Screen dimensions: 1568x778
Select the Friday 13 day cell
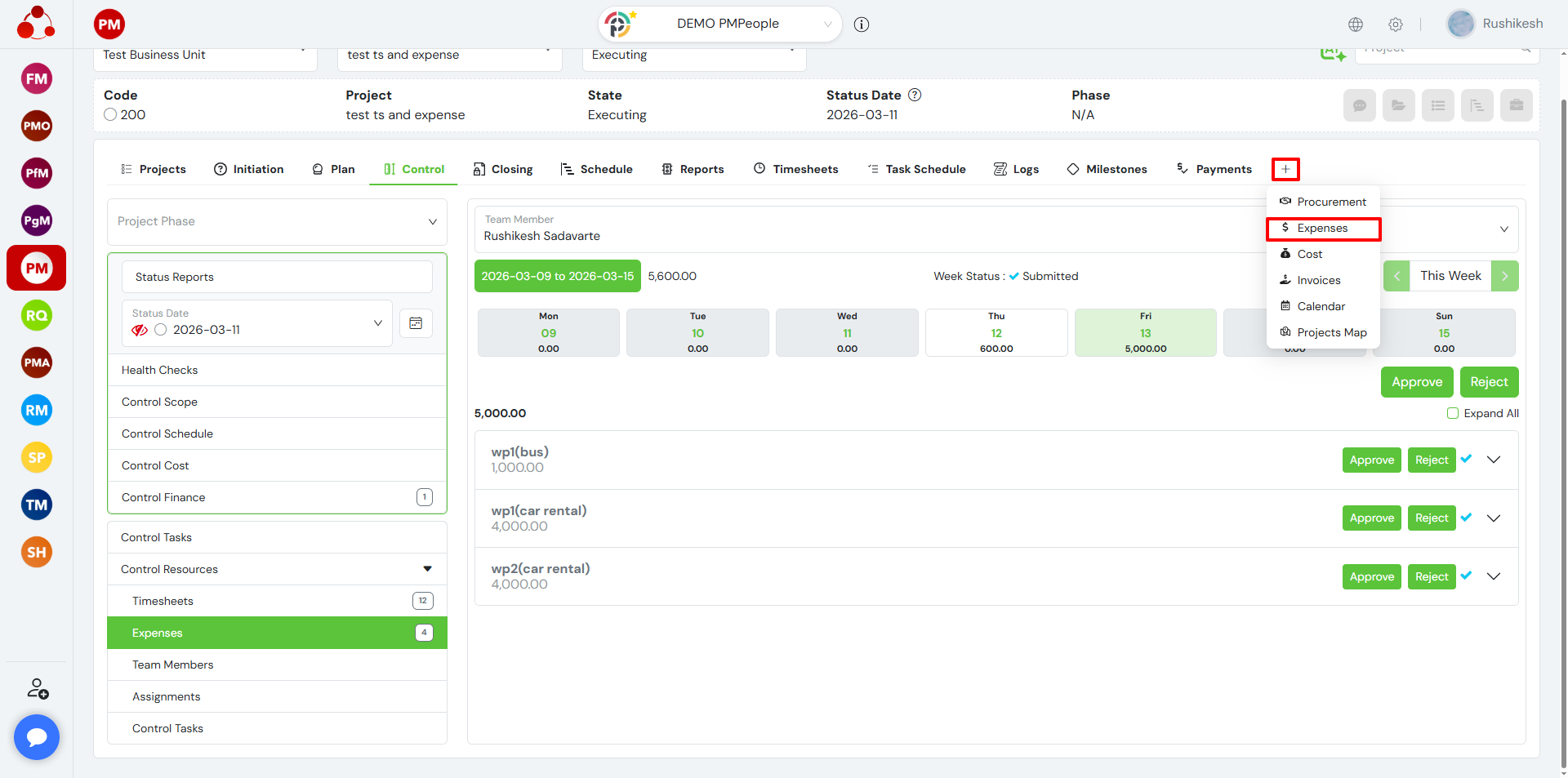(x=1145, y=333)
